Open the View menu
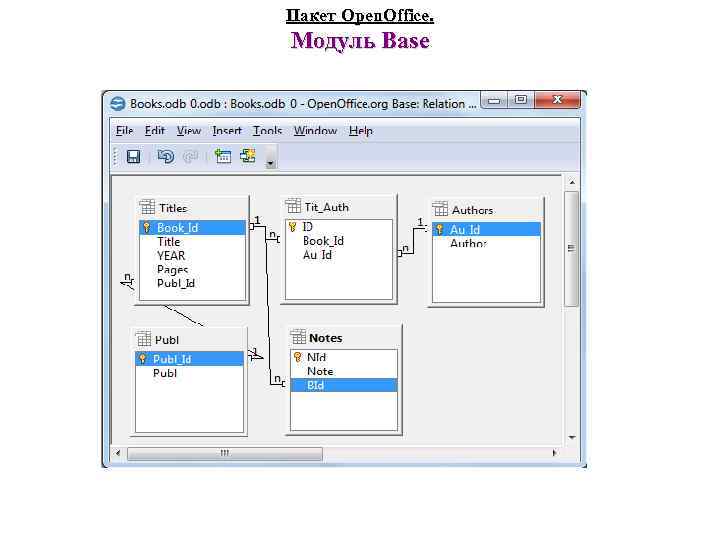 189,131
